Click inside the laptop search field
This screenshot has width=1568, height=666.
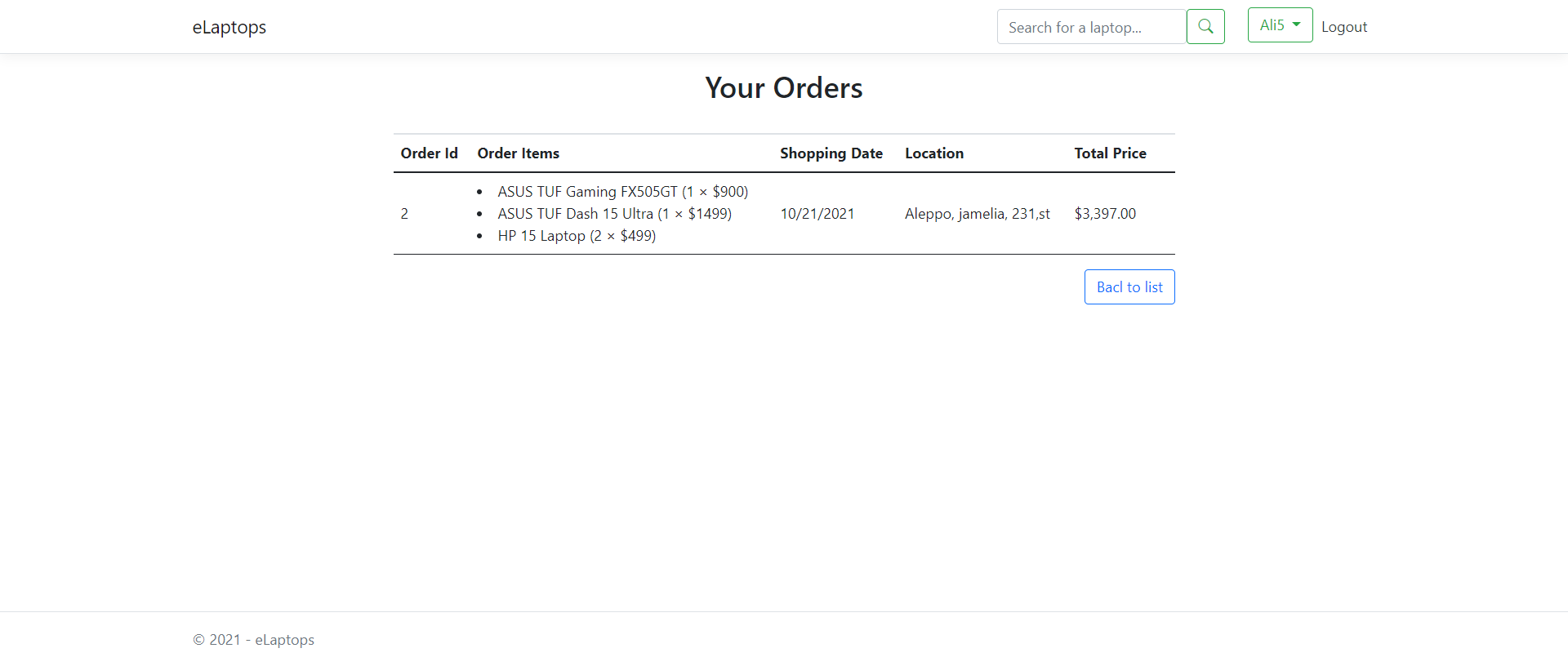(1090, 26)
